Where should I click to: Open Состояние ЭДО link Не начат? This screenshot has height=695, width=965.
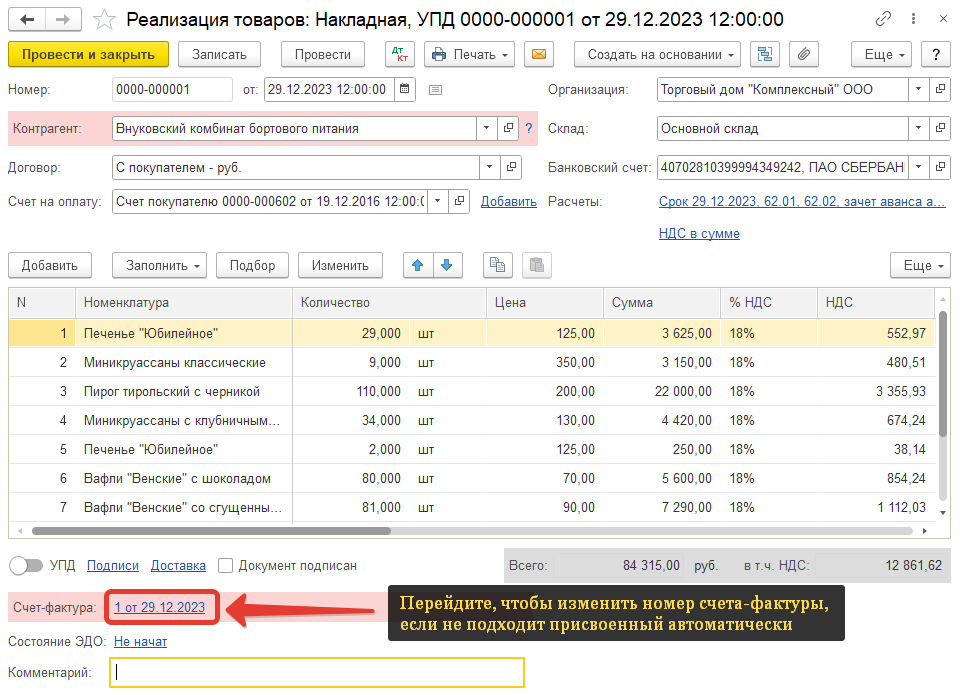(140, 641)
